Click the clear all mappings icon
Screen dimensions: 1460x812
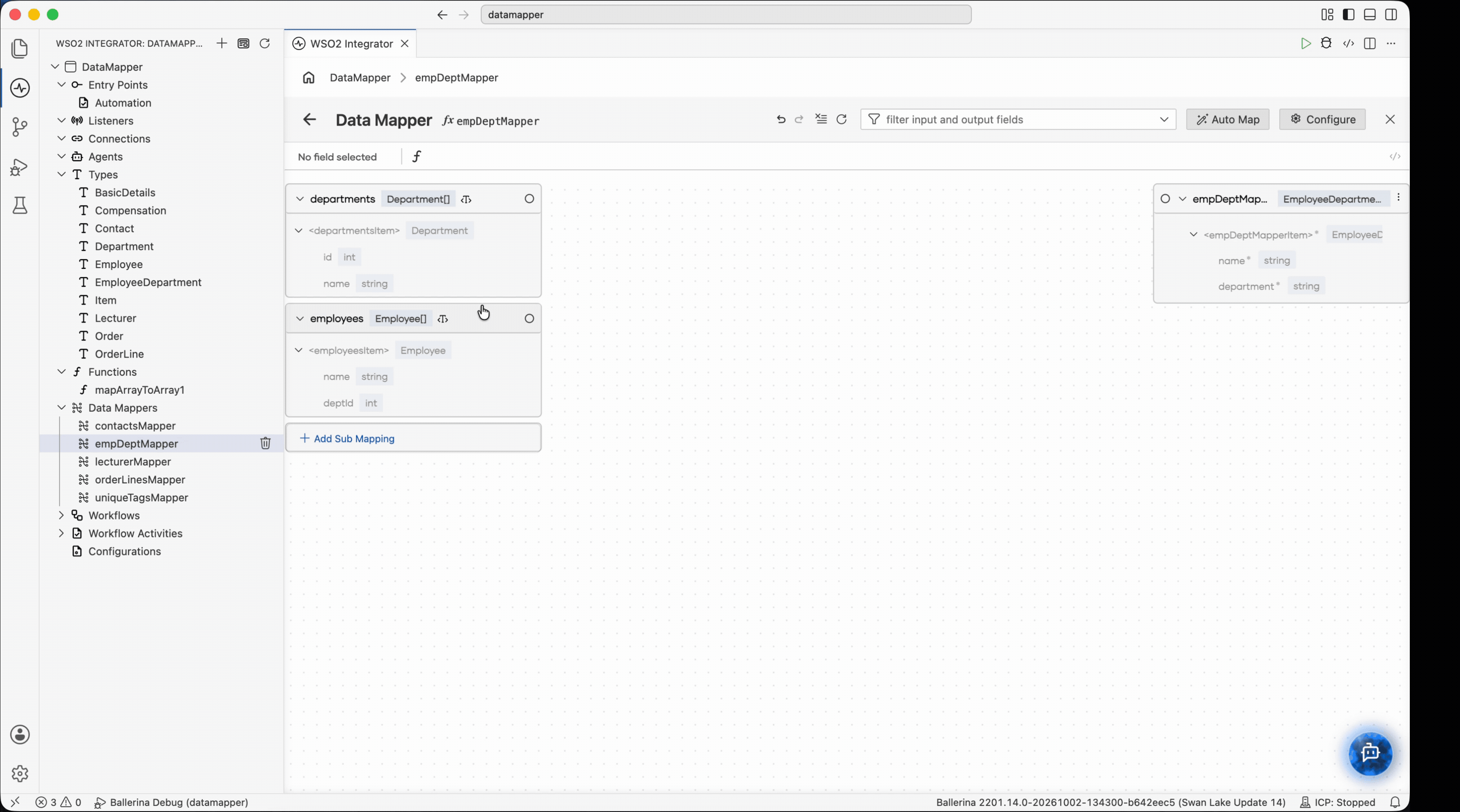click(x=821, y=119)
